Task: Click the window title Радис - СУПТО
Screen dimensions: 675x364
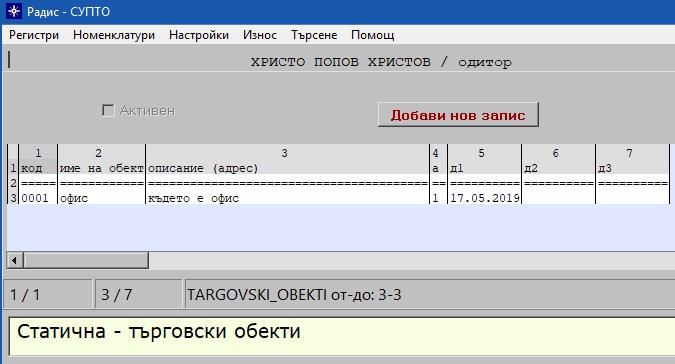Action: 68,12
